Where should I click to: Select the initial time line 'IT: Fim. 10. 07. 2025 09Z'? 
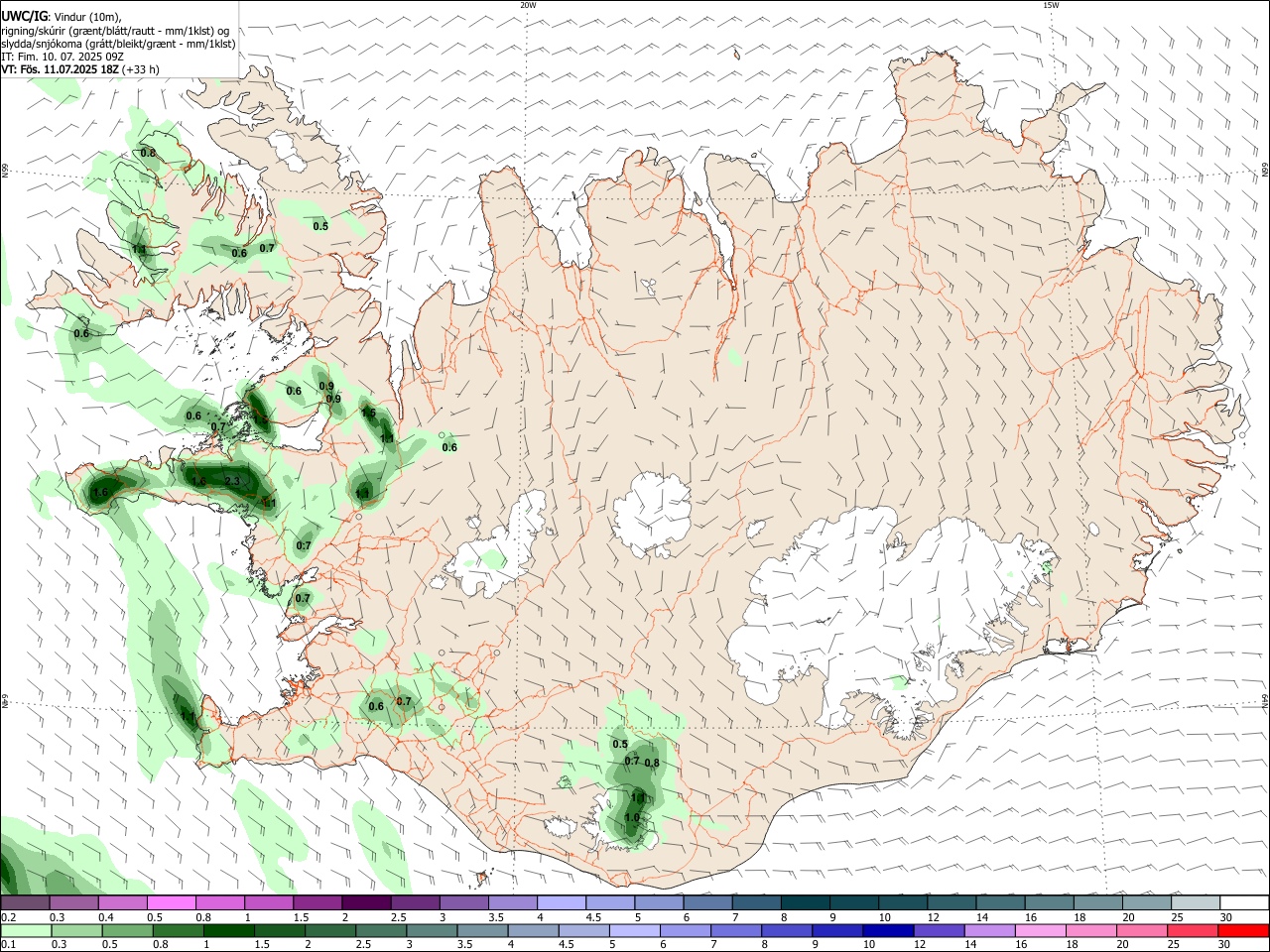pyautogui.click(x=62, y=57)
